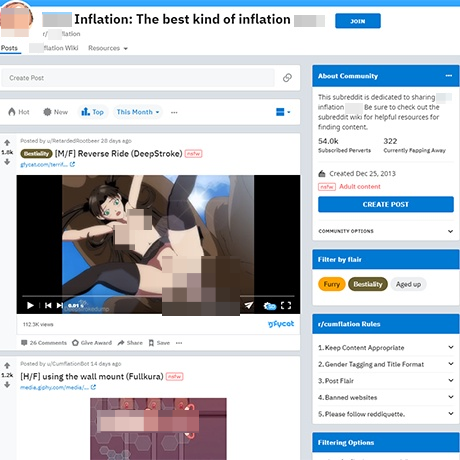Viewport: 460px width, 460px height.
Task: Click the nsfw tag on the second post title
Action: click(175, 376)
